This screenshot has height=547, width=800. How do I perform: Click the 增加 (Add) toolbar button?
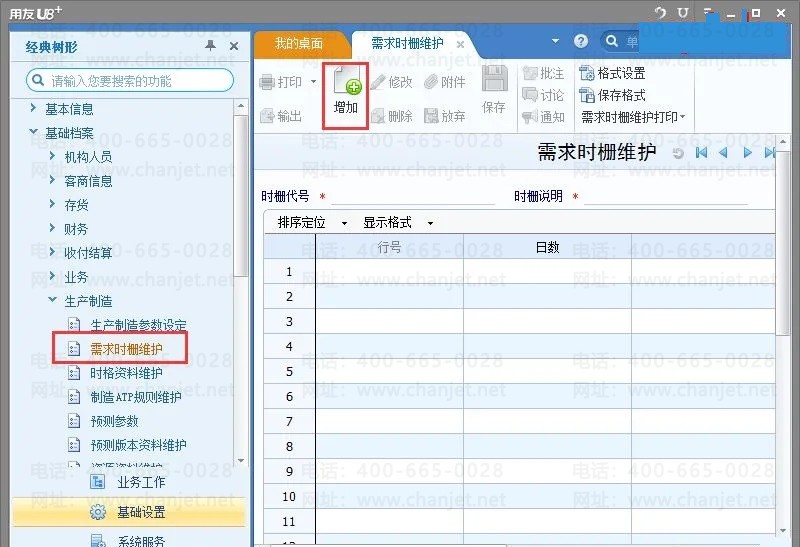pyautogui.click(x=345, y=95)
